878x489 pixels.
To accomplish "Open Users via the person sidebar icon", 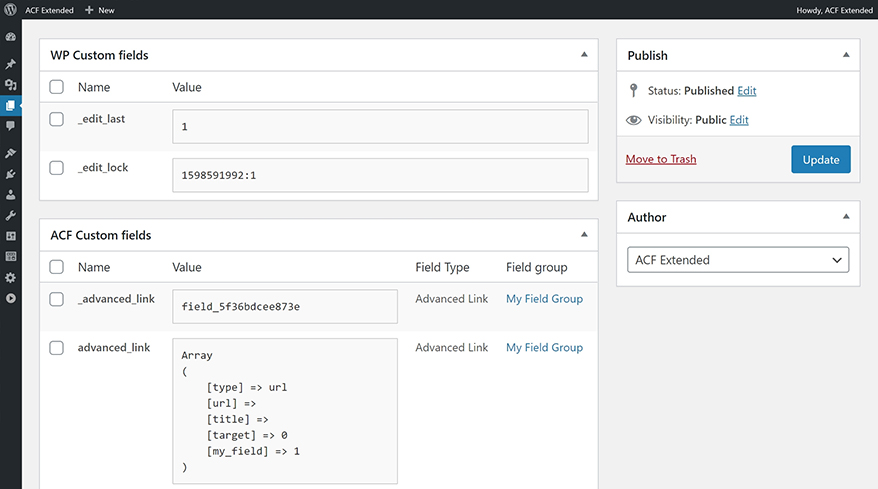I will (11, 195).
